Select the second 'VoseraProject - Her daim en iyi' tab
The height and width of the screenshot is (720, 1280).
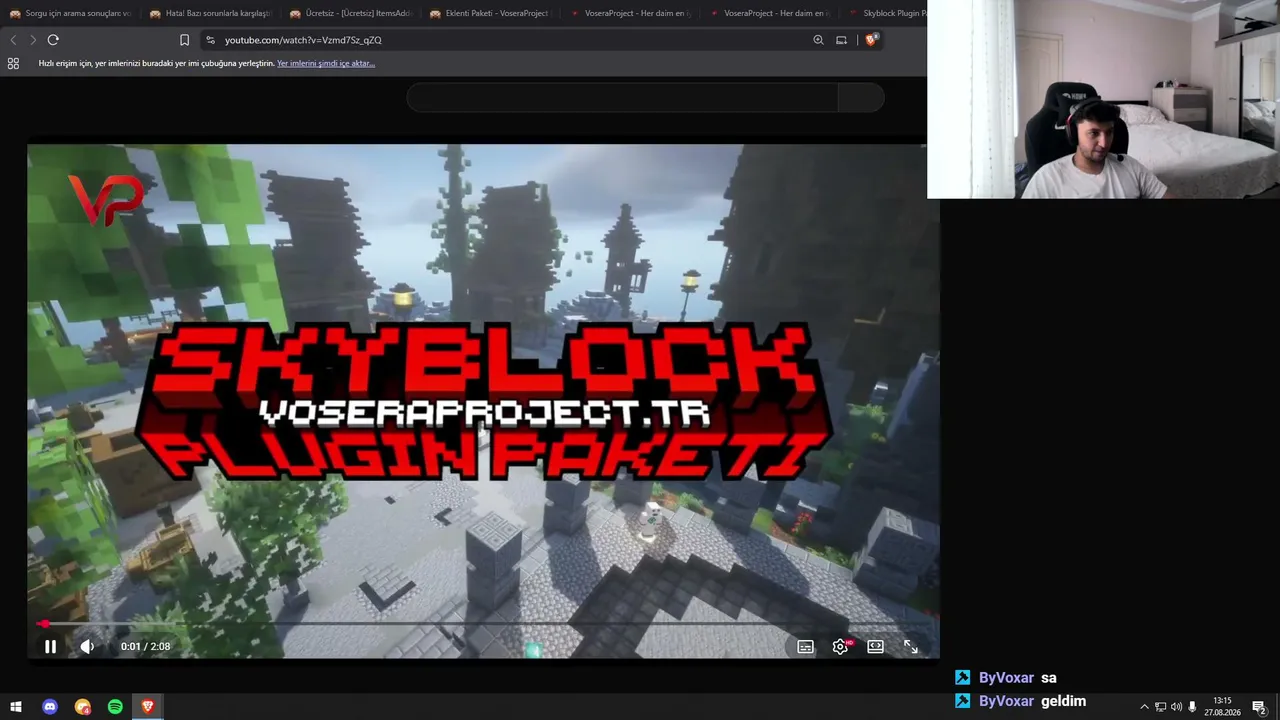pyautogui.click(x=770, y=13)
